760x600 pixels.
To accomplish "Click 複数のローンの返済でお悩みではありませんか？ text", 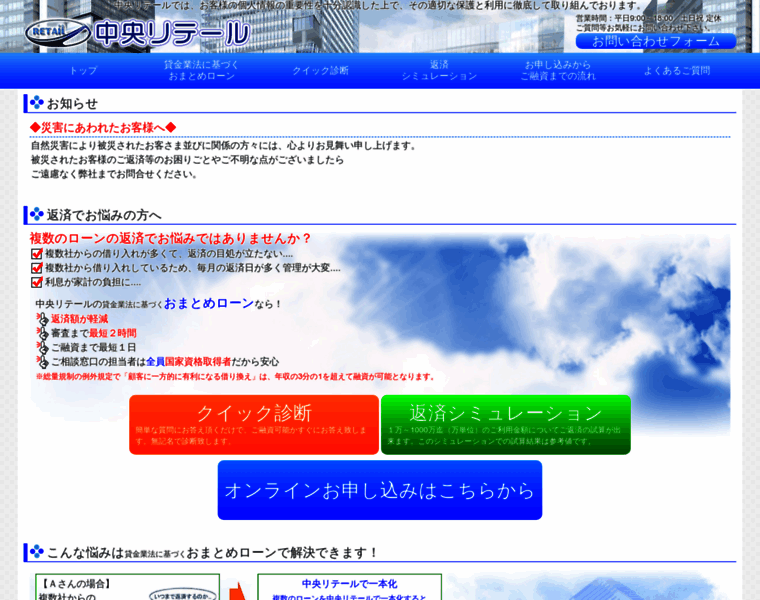I will (x=171, y=238).
